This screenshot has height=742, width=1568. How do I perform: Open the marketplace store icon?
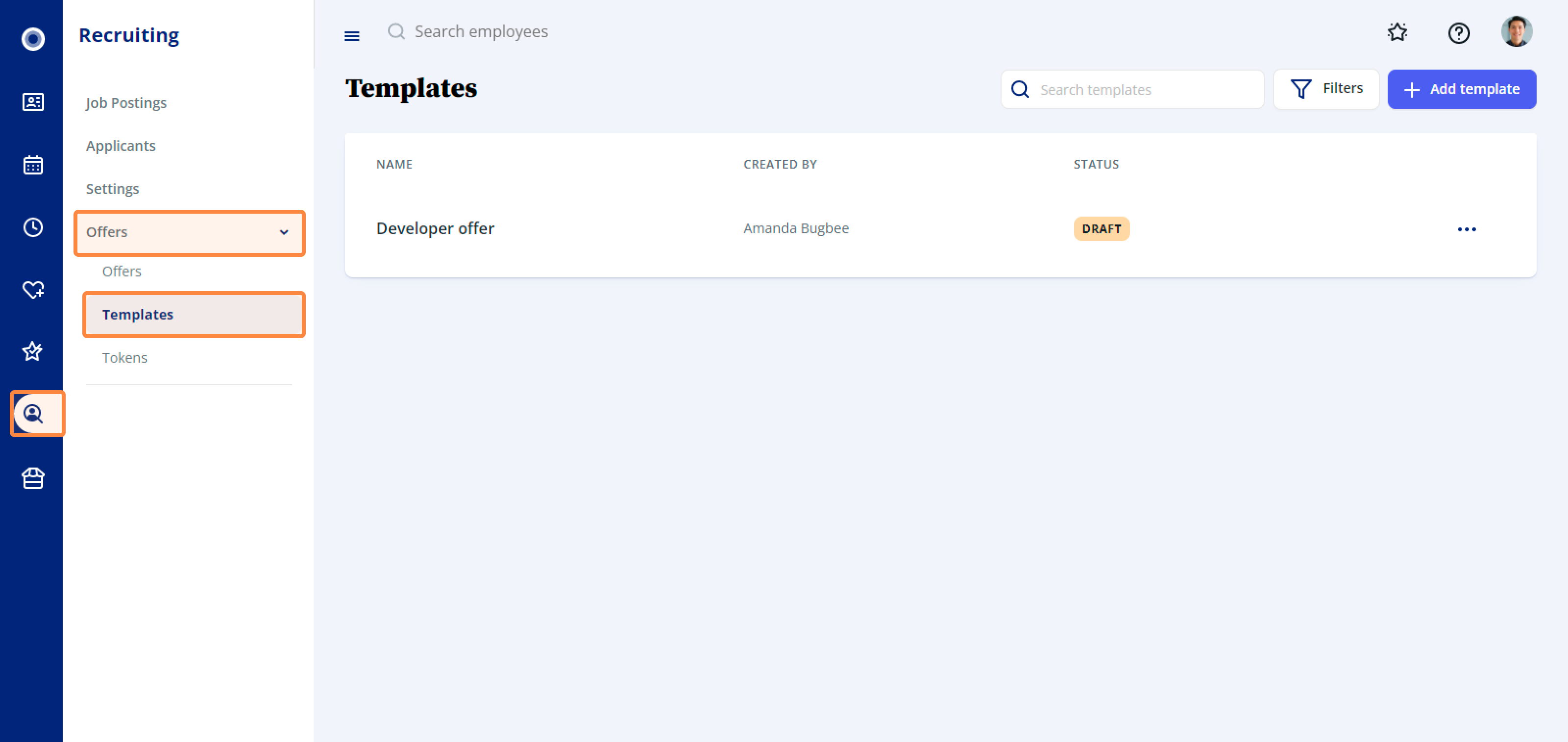(x=33, y=478)
